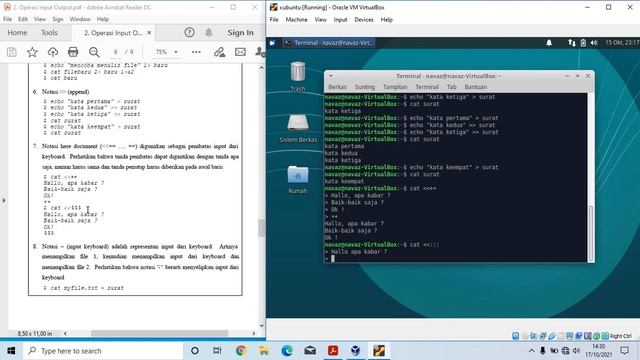Screen dimensions: 640x360
Task: Switch to the Home tab in Acrobat
Action: tap(17, 33)
